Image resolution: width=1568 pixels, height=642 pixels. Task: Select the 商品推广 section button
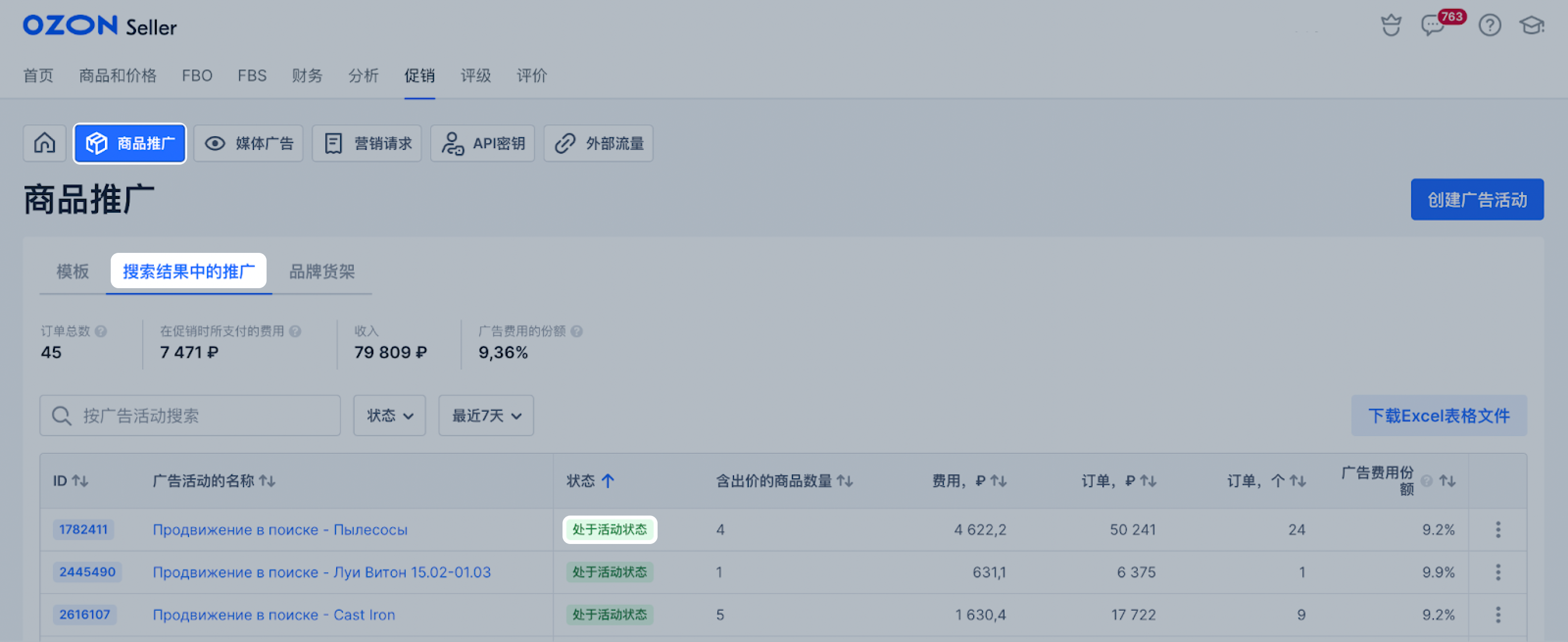(130, 144)
